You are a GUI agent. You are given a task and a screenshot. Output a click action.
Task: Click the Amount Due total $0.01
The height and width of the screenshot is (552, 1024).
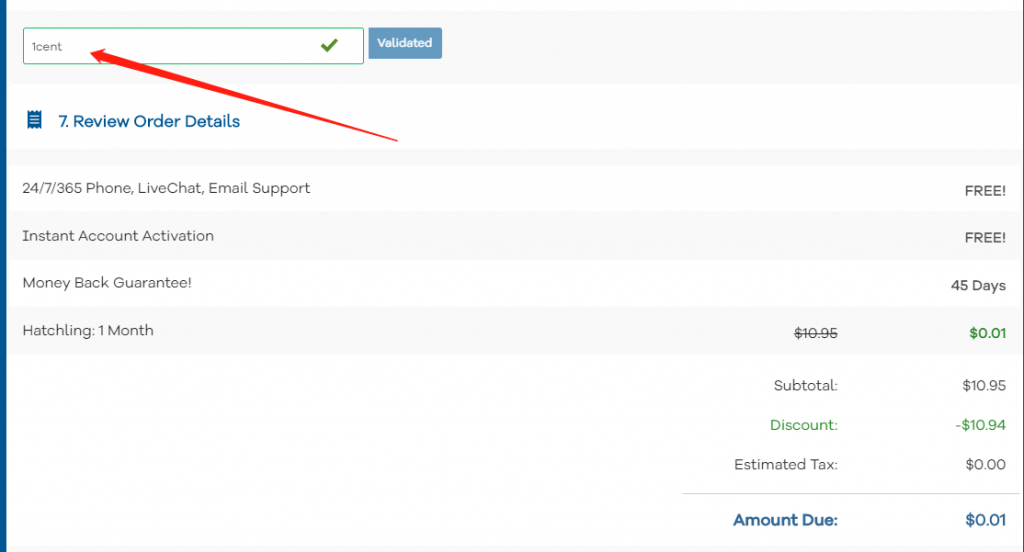click(985, 520)
